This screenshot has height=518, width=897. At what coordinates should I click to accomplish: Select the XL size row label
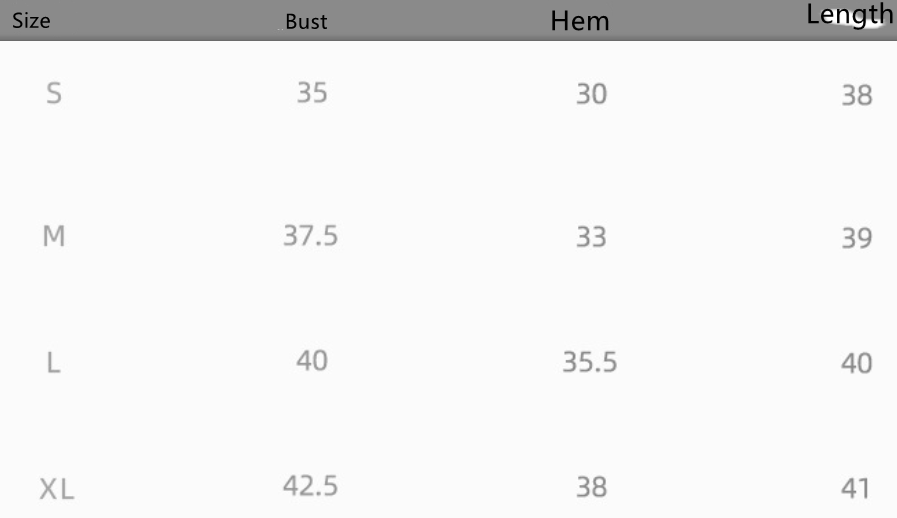click(x=57, y=490)
